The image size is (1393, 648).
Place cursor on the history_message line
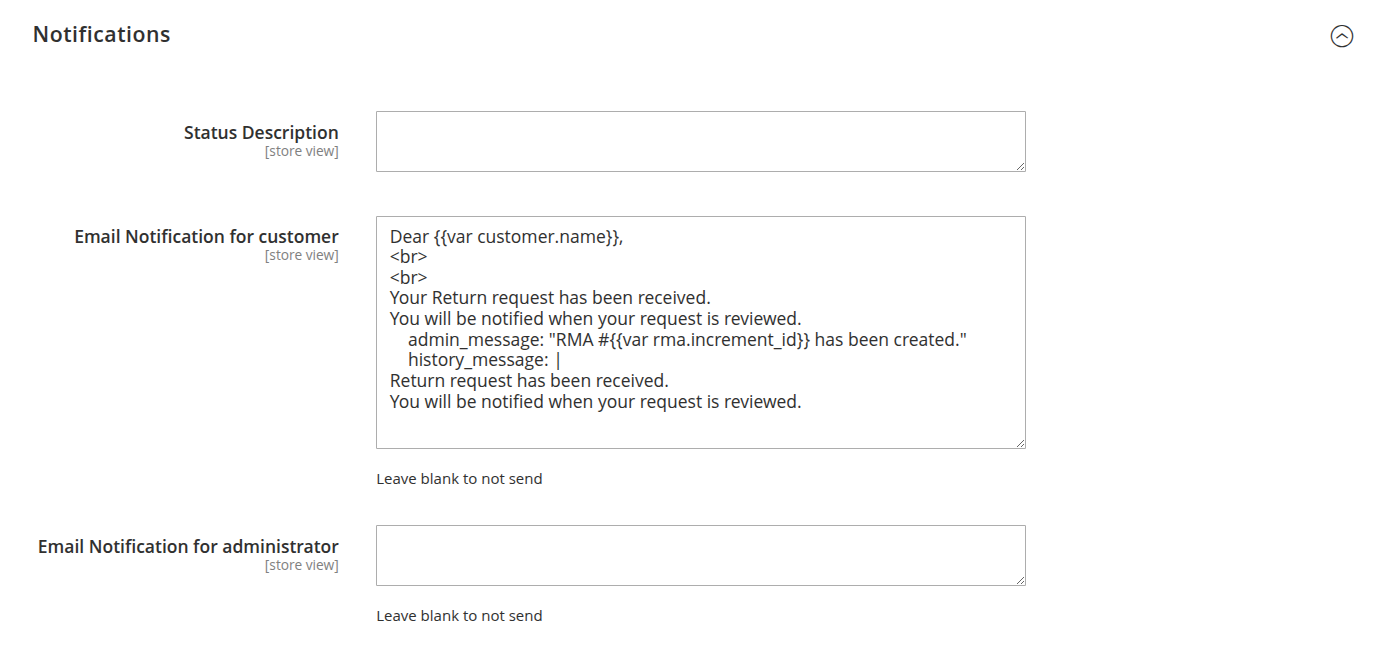(x=478, y=361)
